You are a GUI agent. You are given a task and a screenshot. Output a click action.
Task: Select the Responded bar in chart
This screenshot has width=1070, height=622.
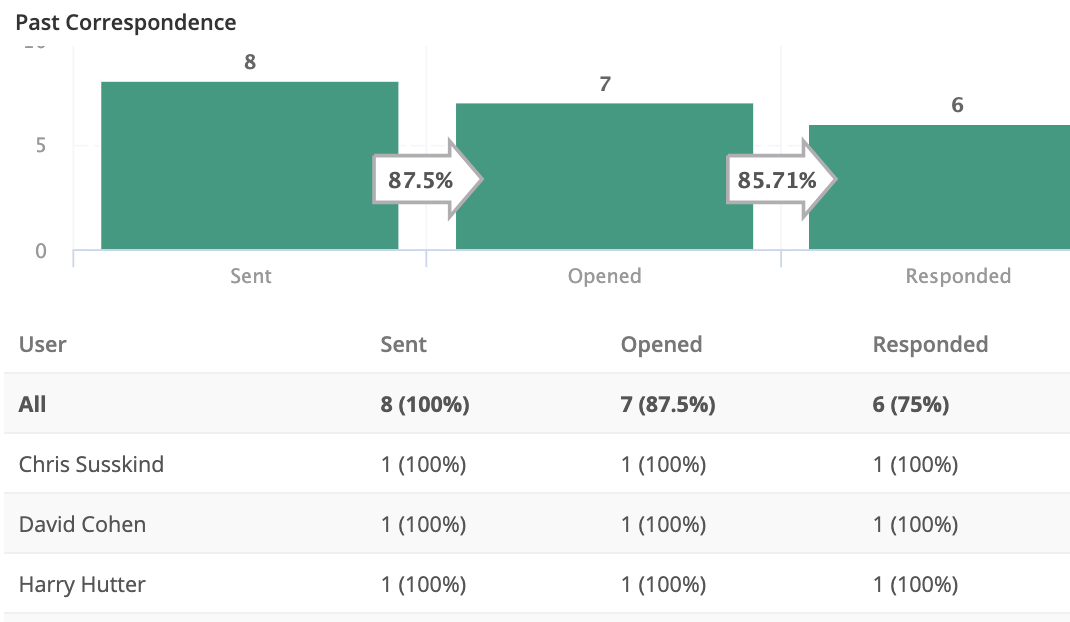pyautogui.click(x=940, y=188)
